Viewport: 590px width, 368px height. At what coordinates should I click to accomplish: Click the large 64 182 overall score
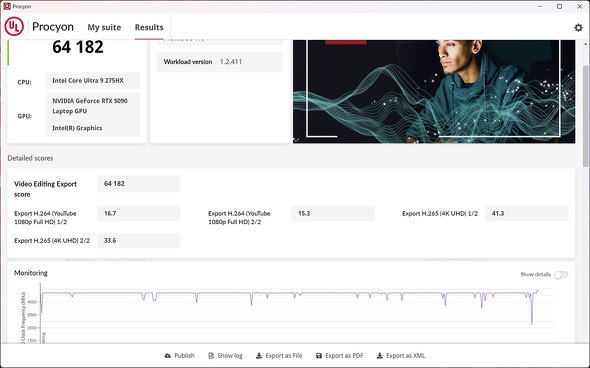point(78,47)
